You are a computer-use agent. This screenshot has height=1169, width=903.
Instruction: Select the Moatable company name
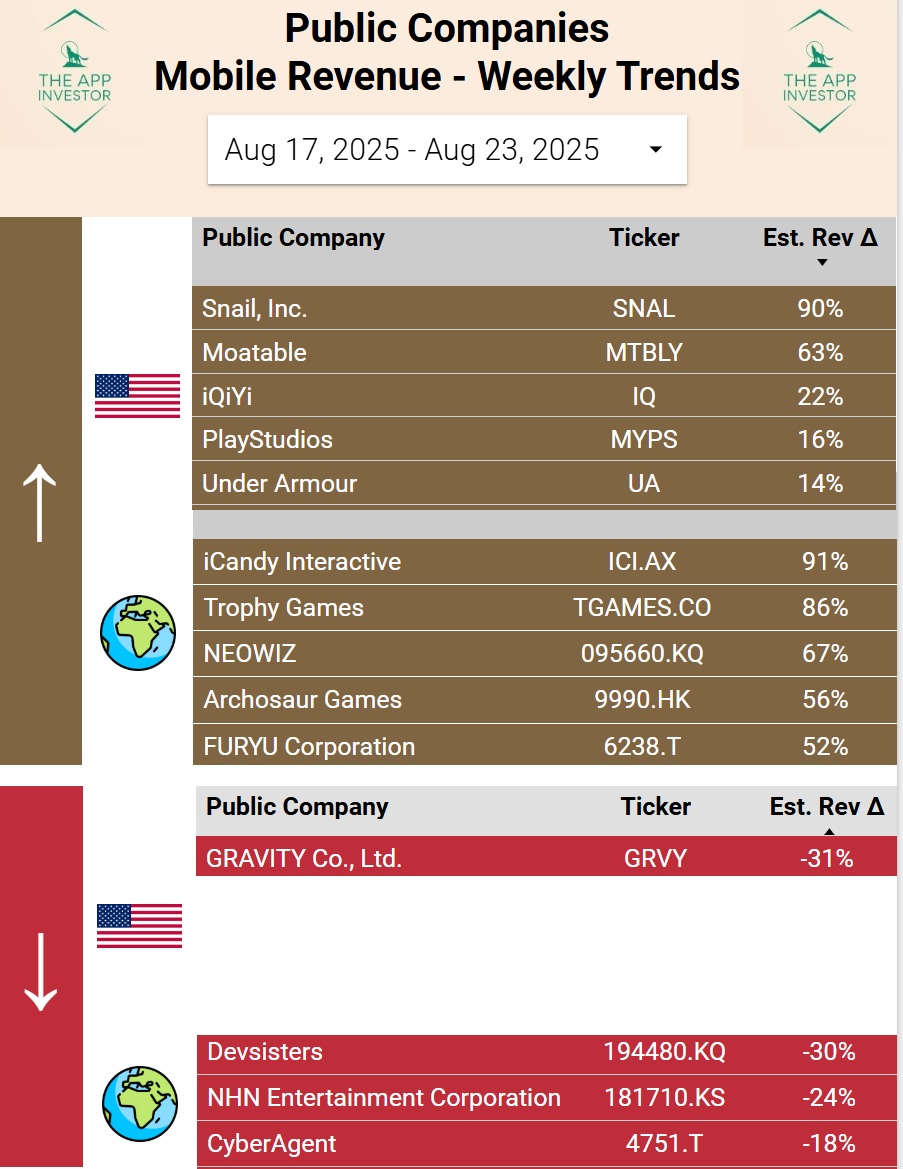(x=254, y=352)
